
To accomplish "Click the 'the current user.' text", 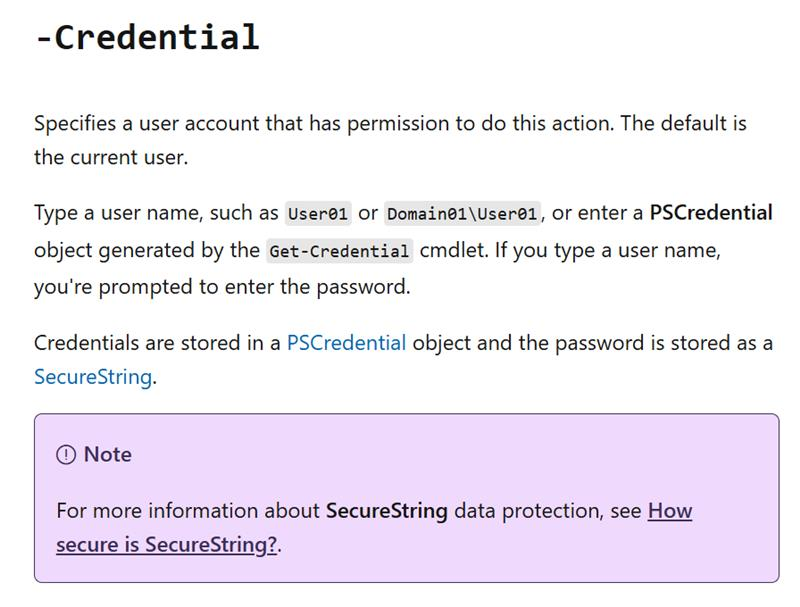I will pos(111,158).
